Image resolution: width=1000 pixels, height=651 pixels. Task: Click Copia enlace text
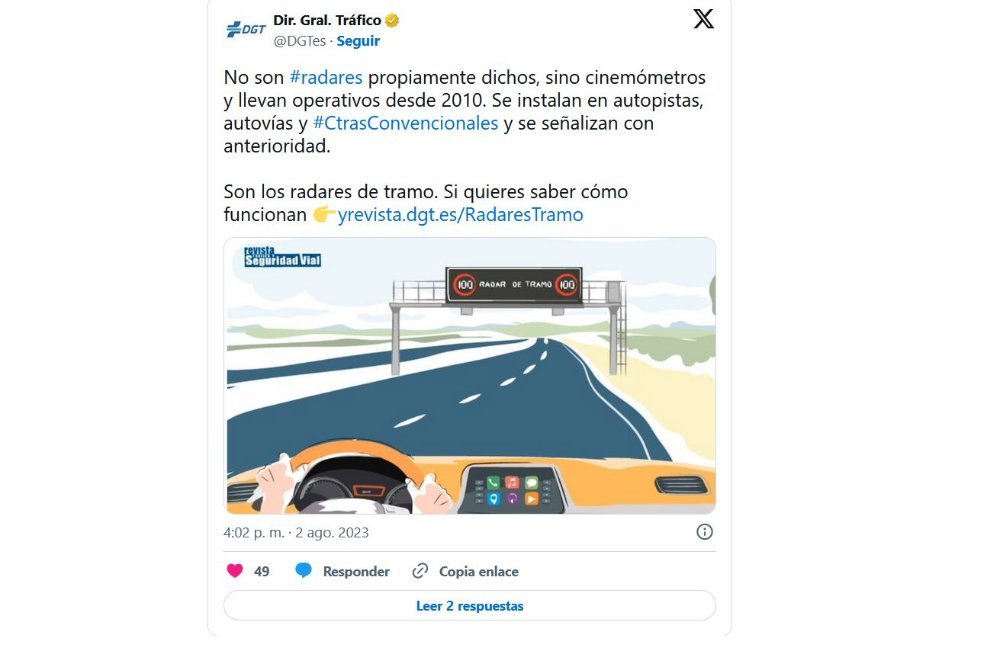click(x=478, y=571)
